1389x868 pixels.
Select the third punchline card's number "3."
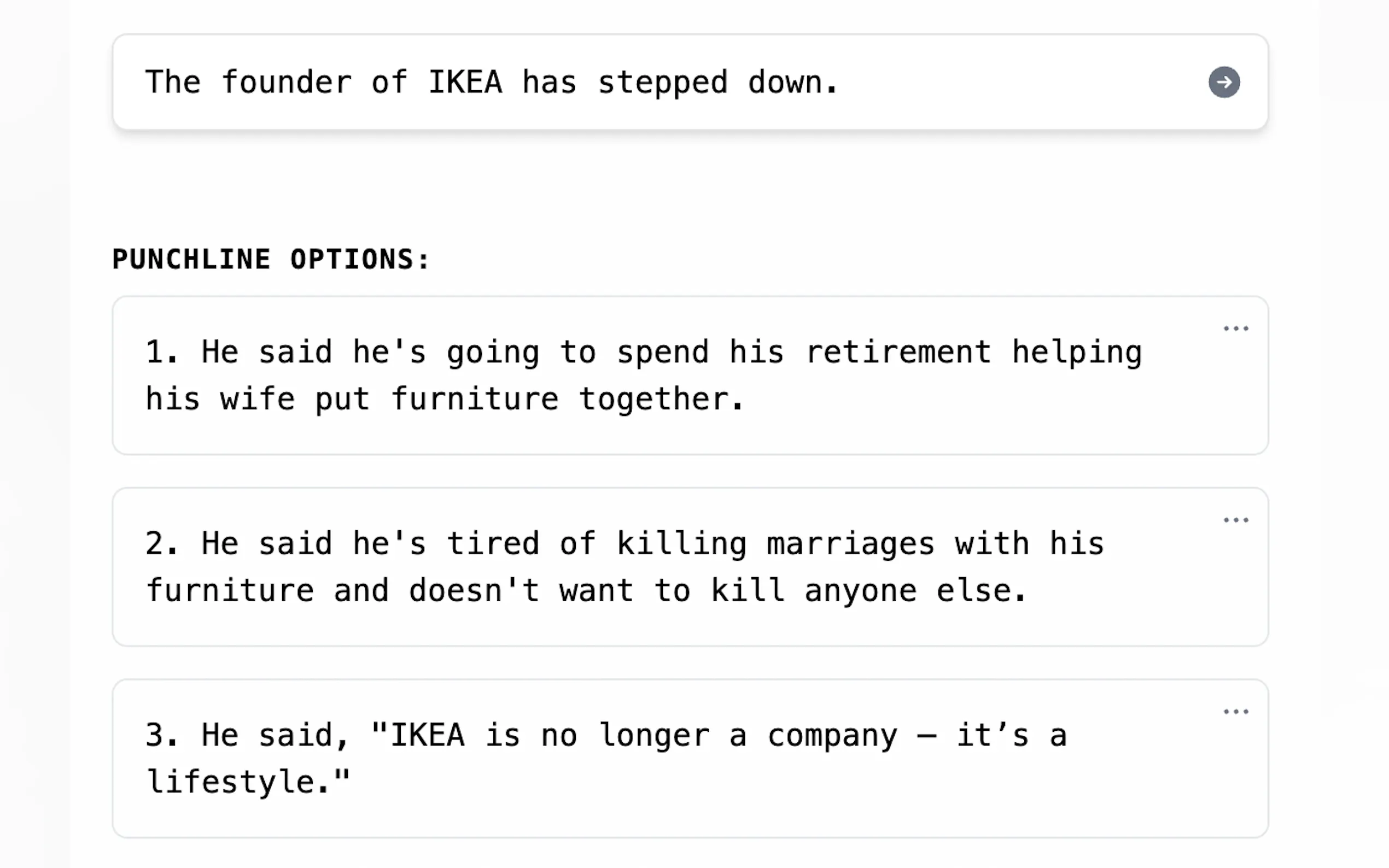pyautogui.click(x=161, y=735)
